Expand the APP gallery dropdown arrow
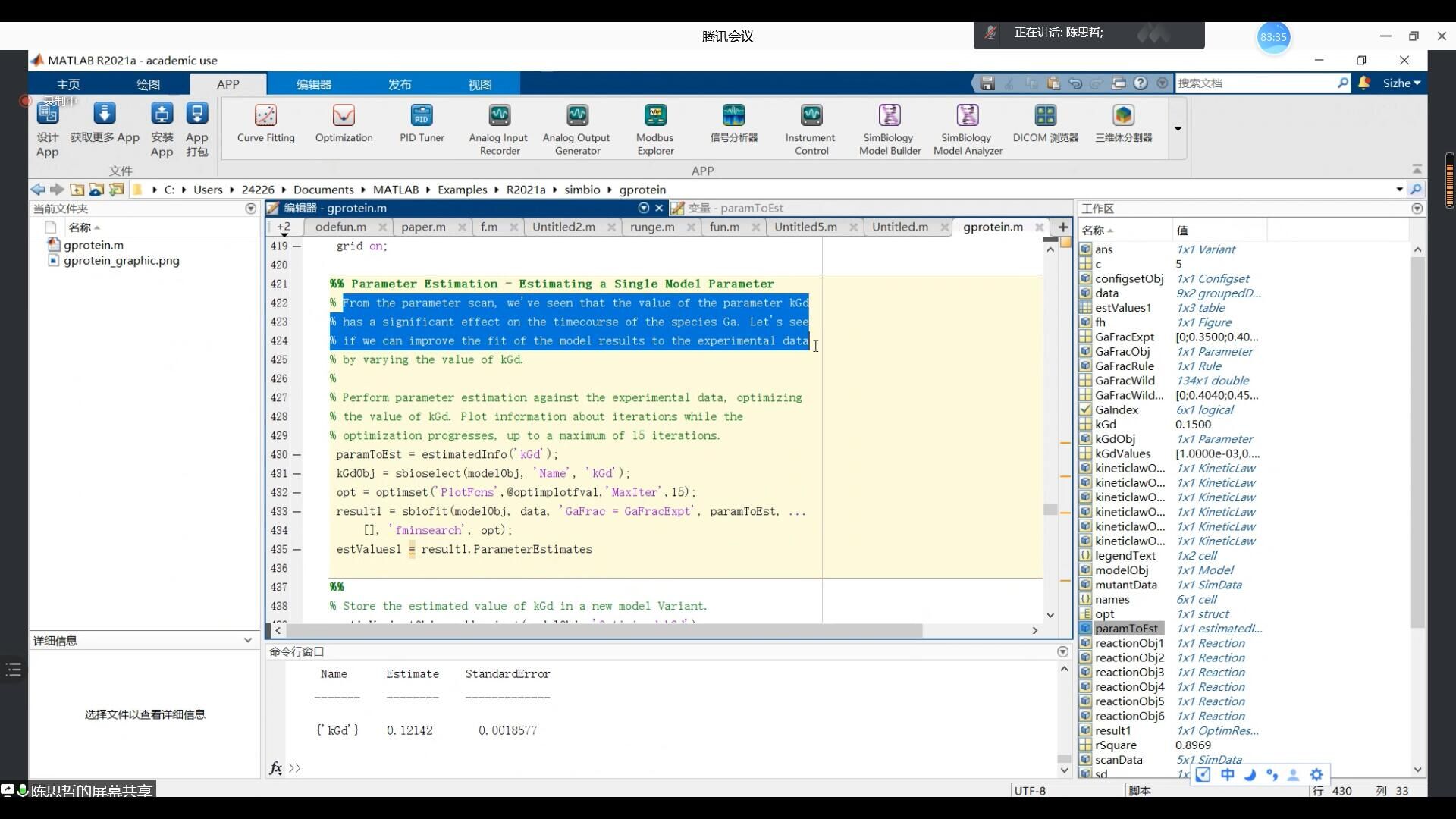The width and height of the screenshot is (1456, 819). tap(1178, 129)
